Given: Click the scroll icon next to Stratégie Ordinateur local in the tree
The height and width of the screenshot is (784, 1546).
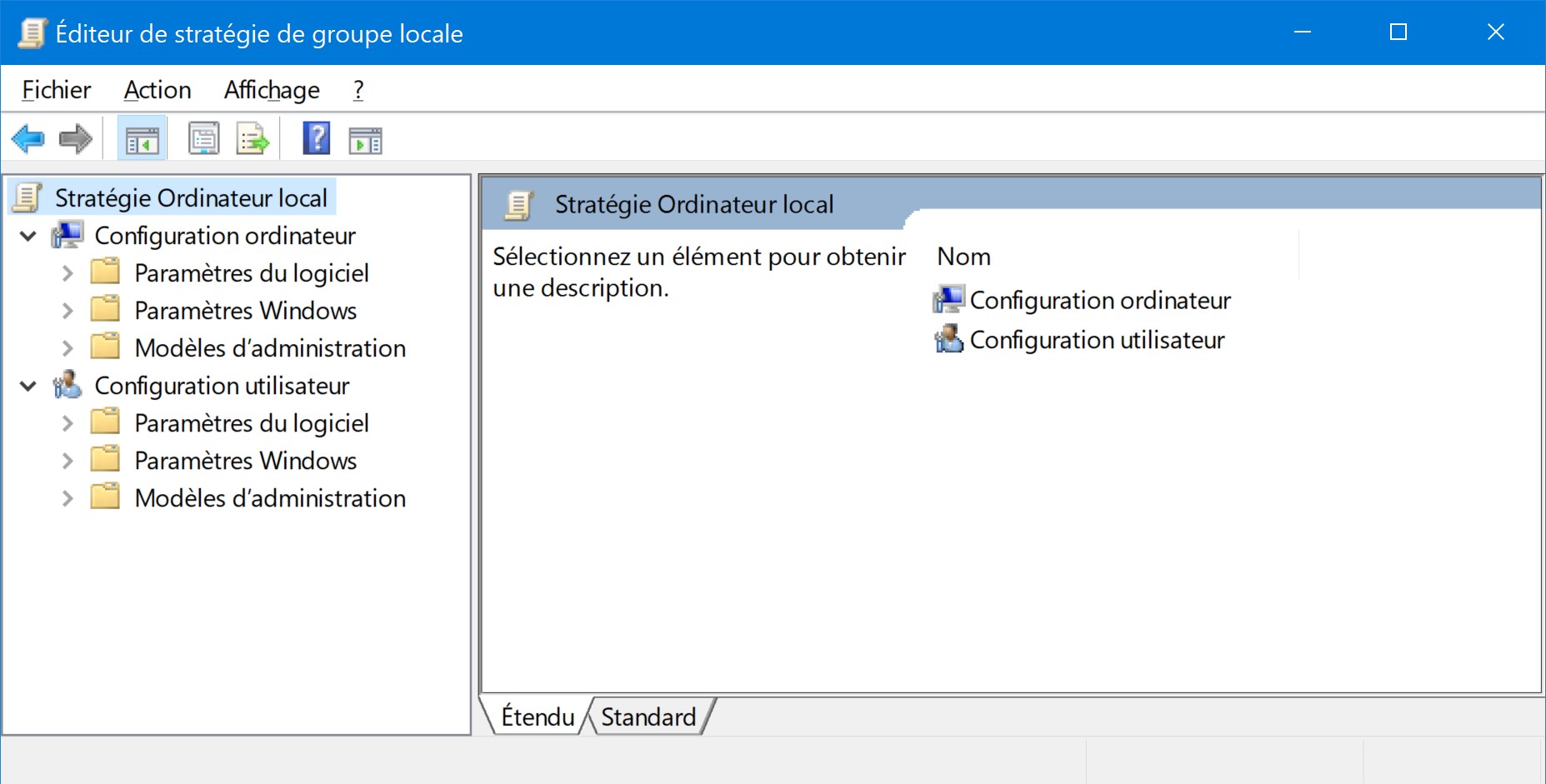Looking at the screenshot, I should [x=28, y=197].
